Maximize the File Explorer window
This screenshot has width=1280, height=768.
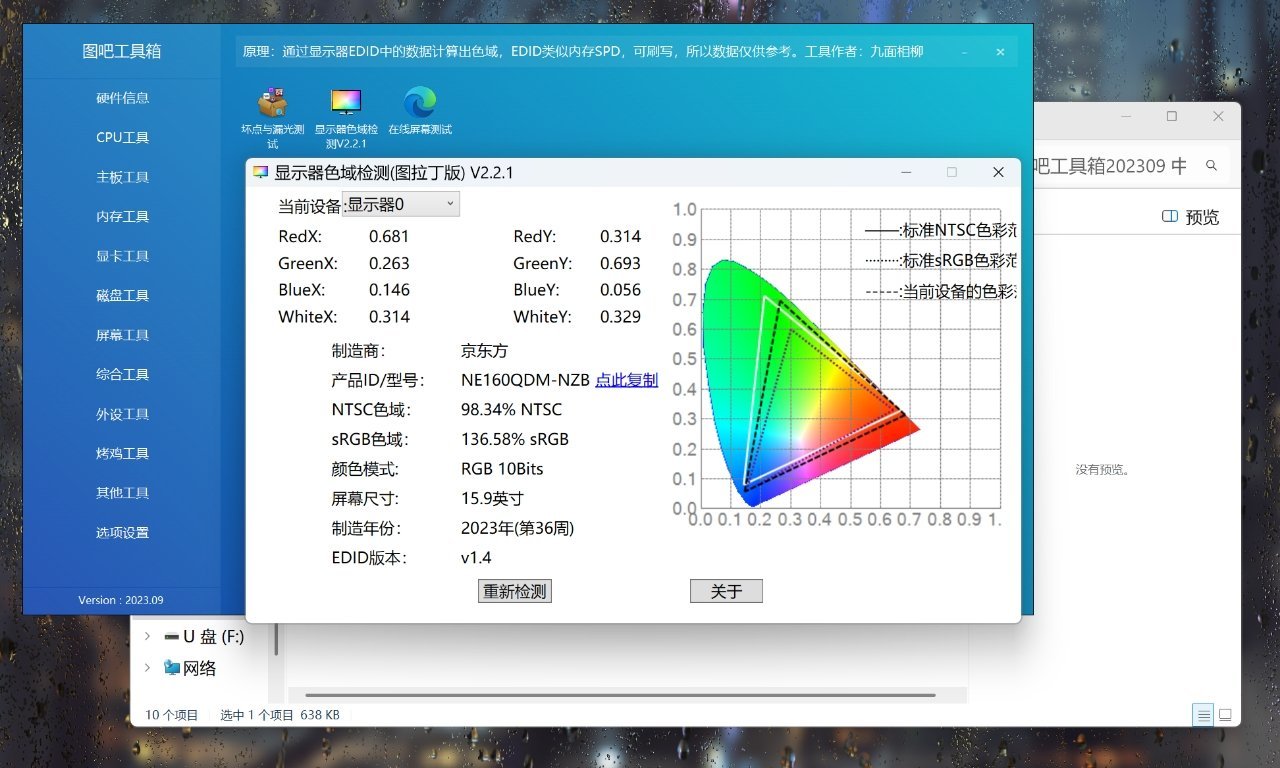pos(1172,116)
